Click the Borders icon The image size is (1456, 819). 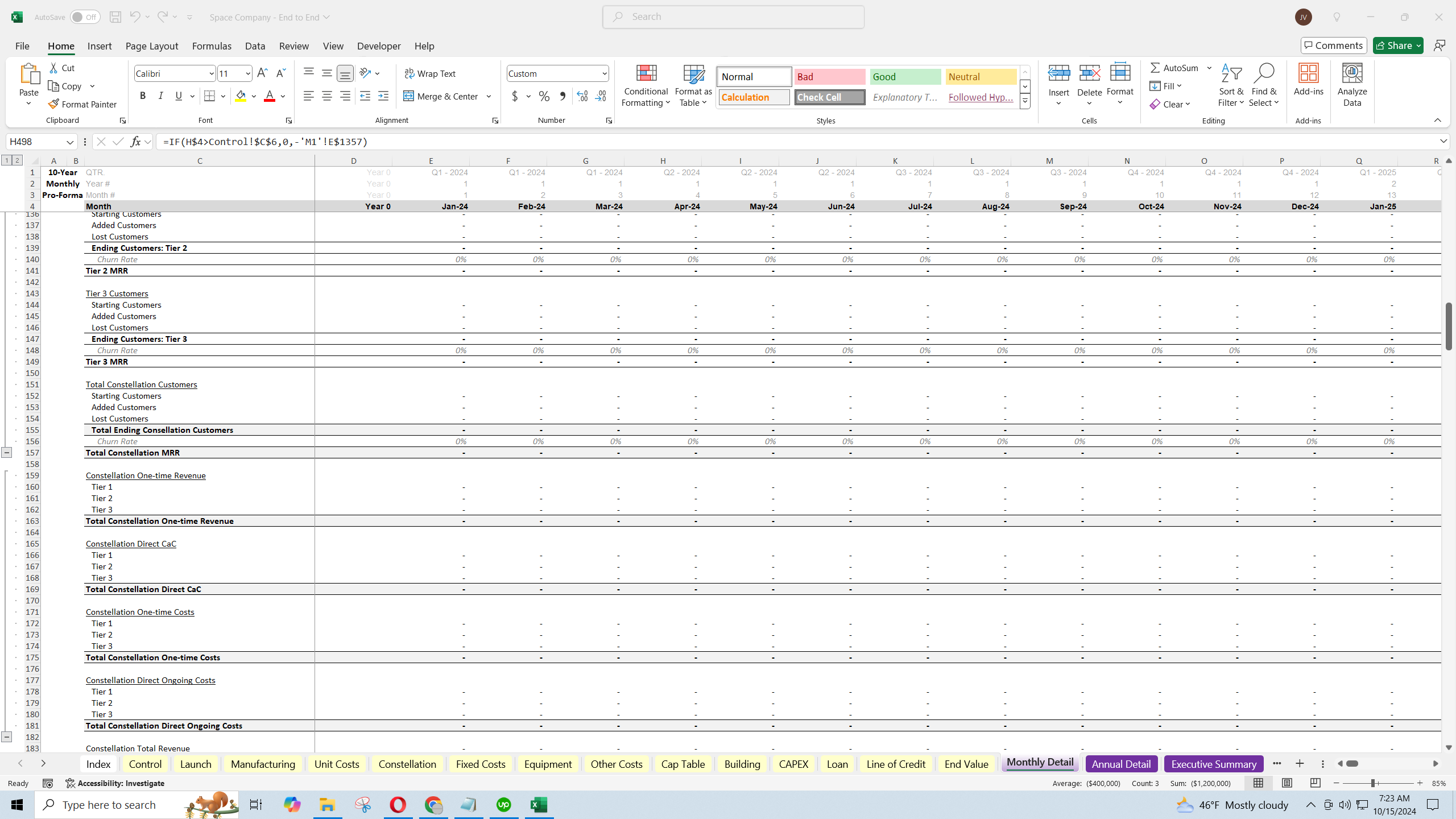[x=210, y=96]
